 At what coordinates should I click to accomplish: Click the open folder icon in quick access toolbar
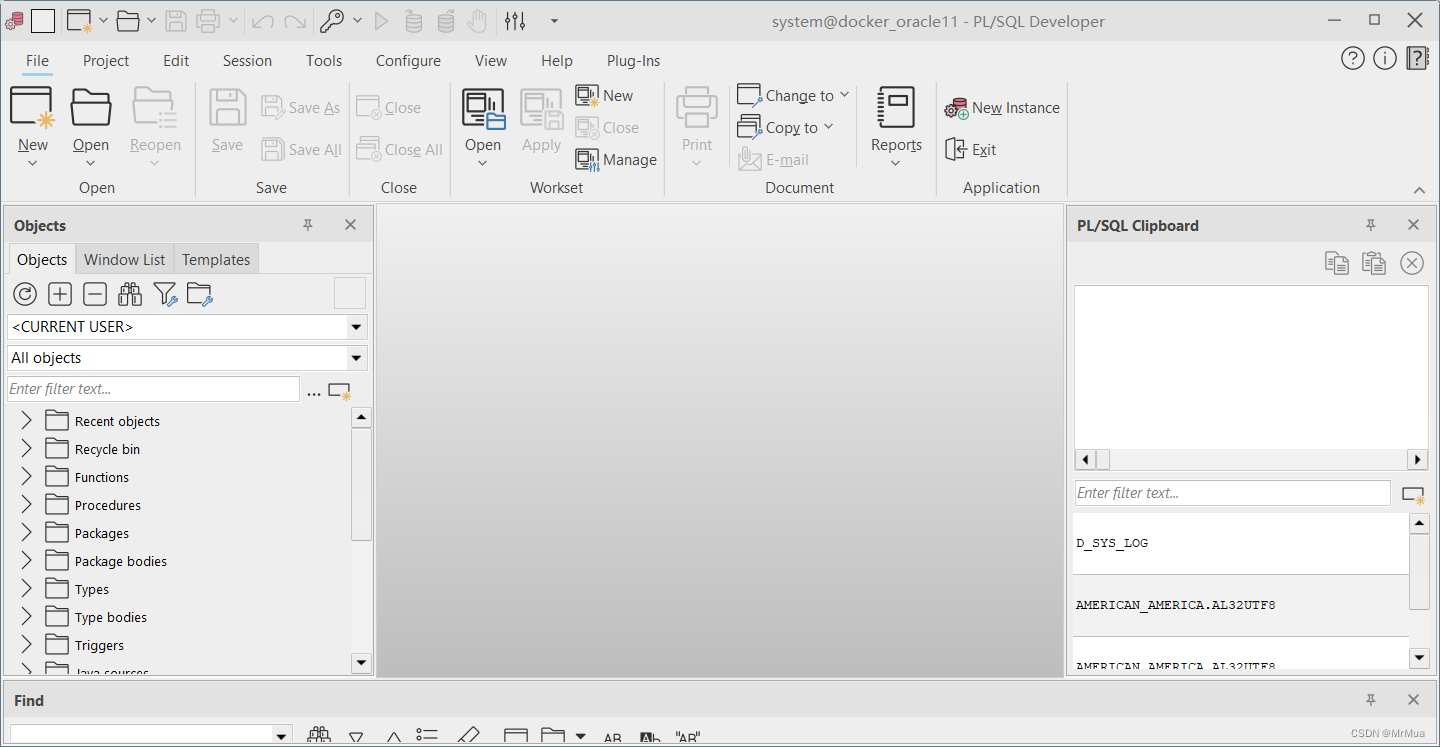(x=127, y=20)
